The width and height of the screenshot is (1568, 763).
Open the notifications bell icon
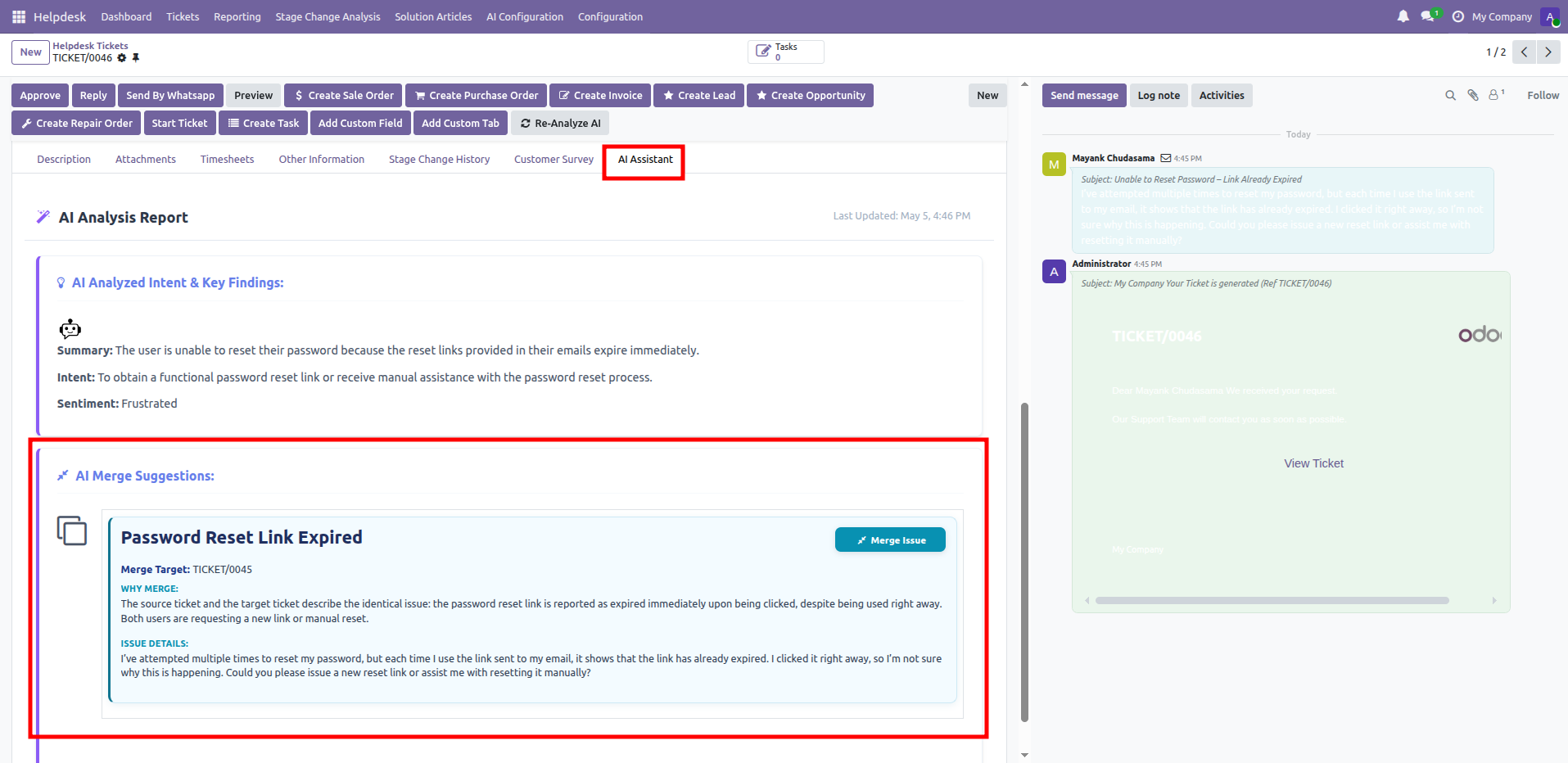(1403, 16)
